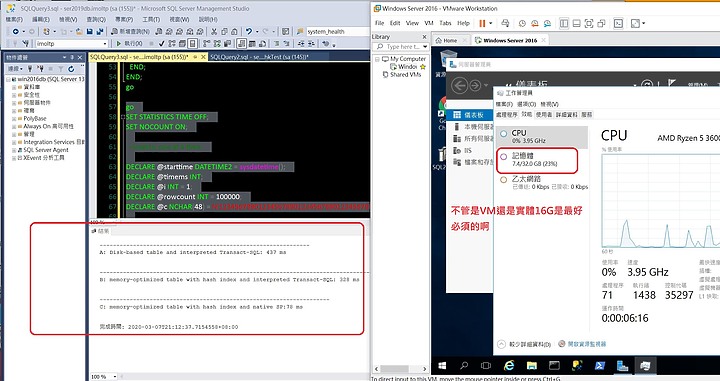
Task: Open the VMware stretch guest dropdown arrow
Action: click(x=644, y=23)
